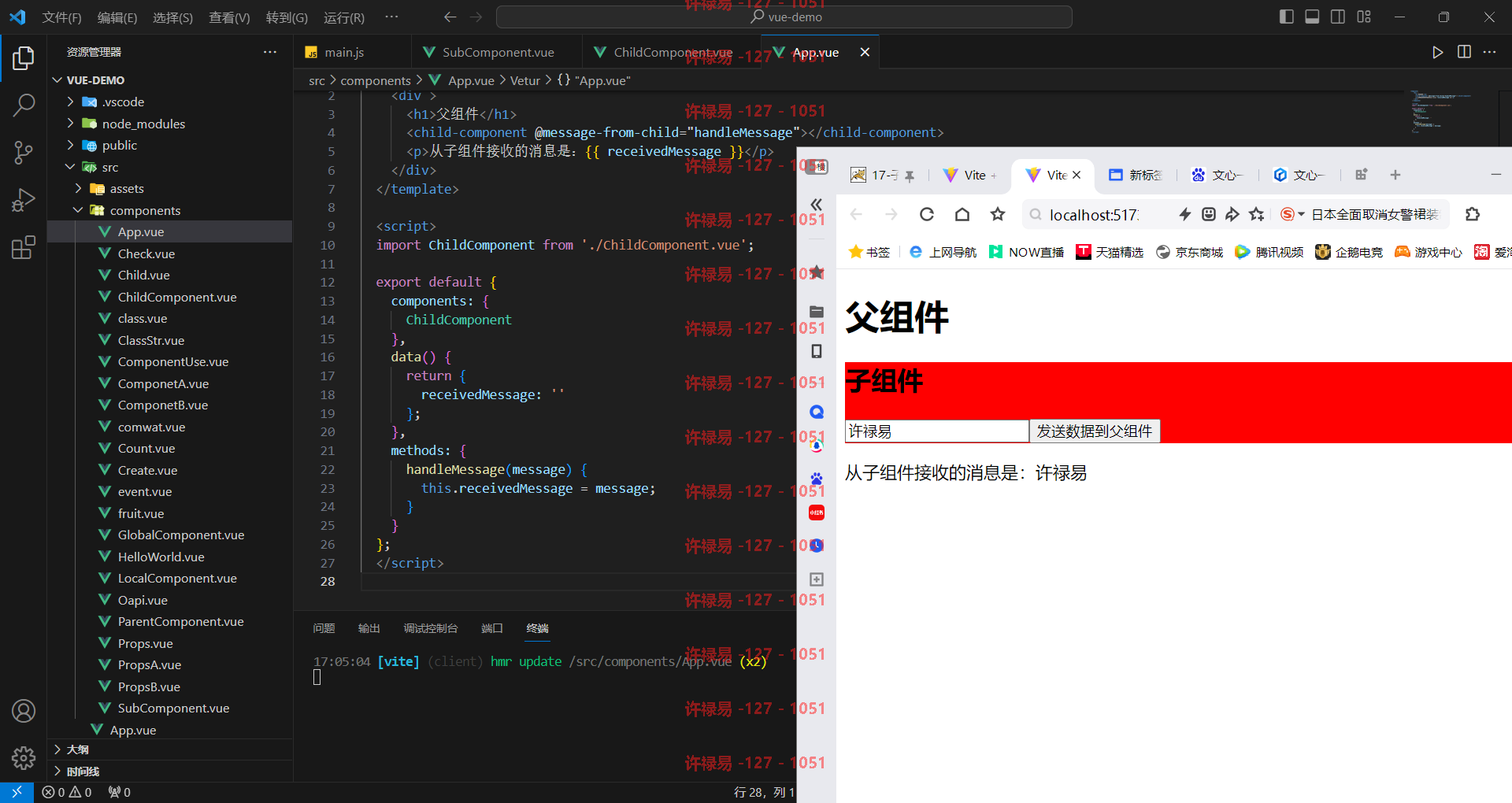This screenshot has width=1512, height=803.
Task: Click the remote window indicator in status bar
Action: pyautogui.click(x=17, y=792)
